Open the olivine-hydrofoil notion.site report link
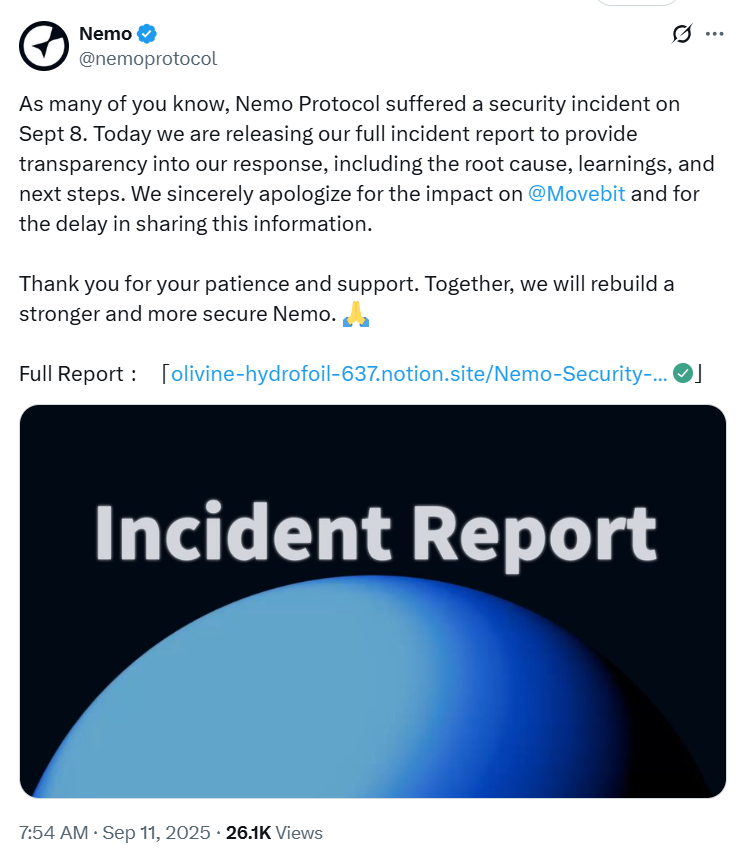 click(x=418, y=374)
